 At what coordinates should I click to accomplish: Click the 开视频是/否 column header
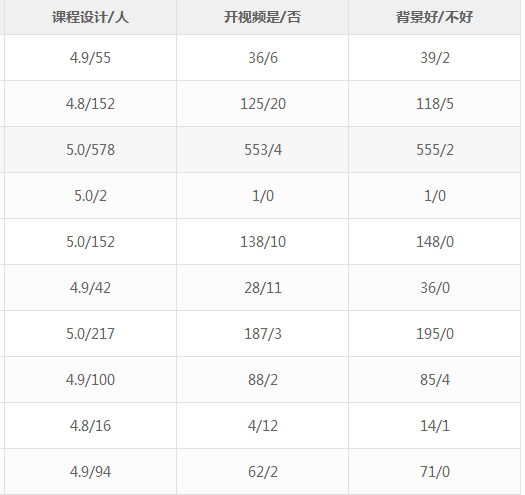pos(262,17)
